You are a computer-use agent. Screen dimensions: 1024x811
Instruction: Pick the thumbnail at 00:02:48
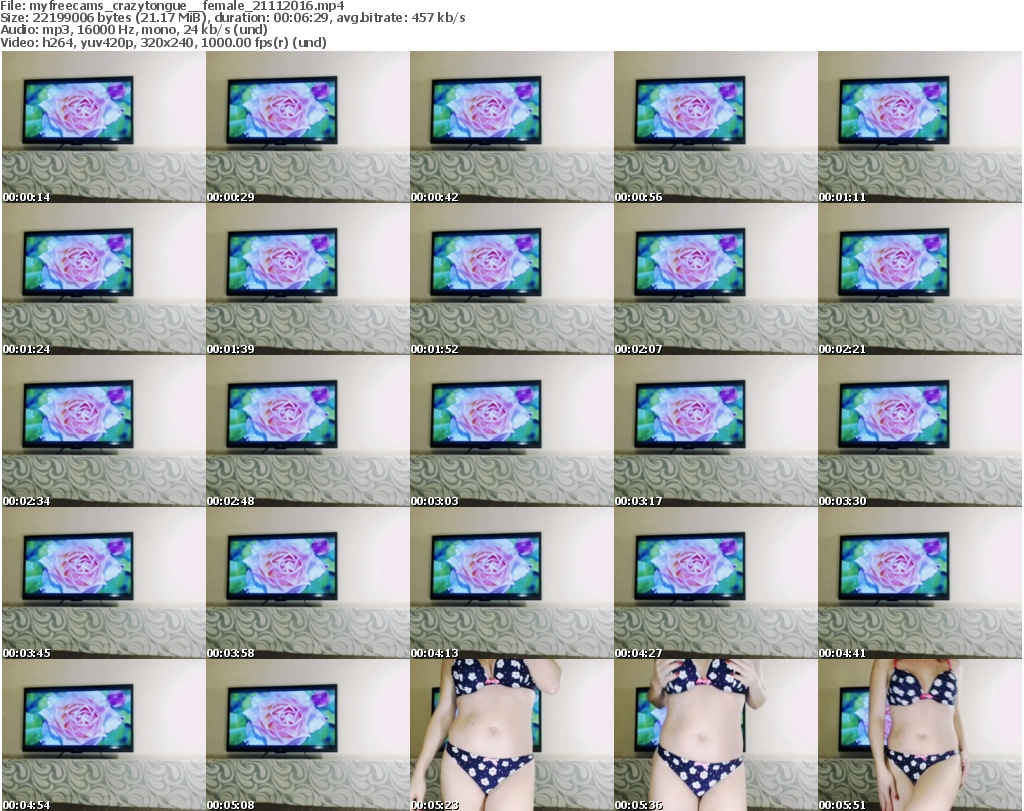pos(308,431)
